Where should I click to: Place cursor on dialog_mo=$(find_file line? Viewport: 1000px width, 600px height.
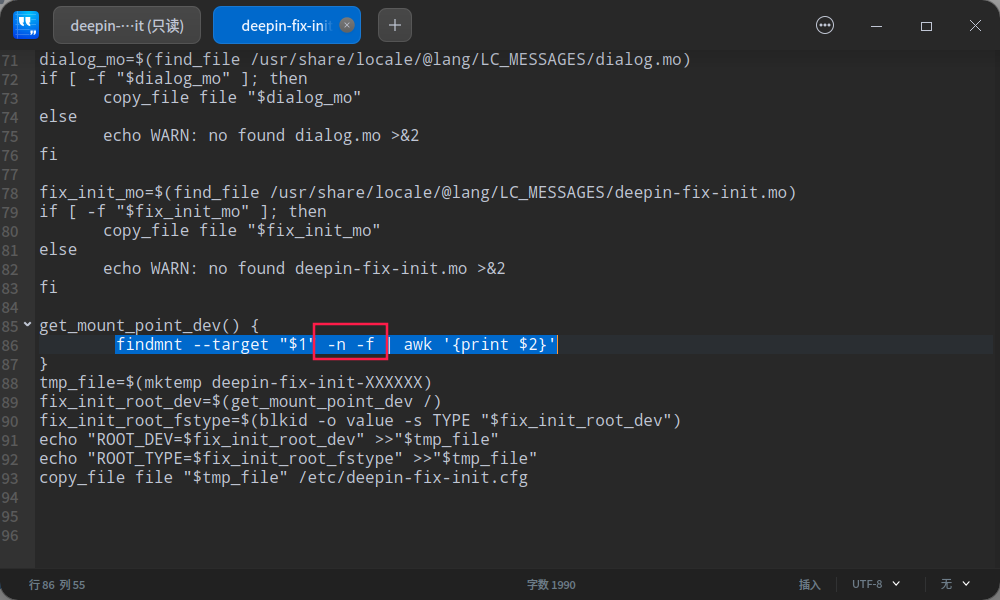coord(365,59)
